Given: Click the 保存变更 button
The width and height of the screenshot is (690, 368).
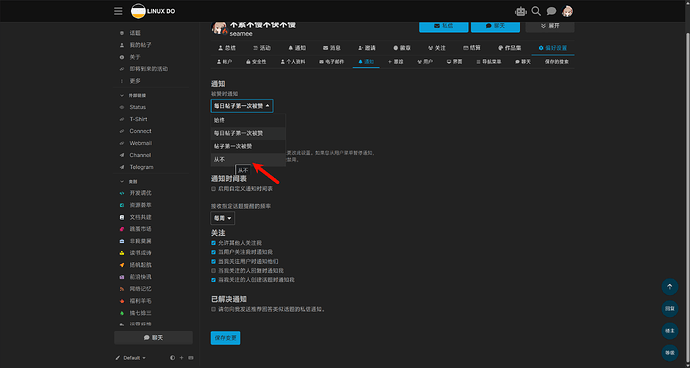Looking at the screenshot, I should coord(225,338).
